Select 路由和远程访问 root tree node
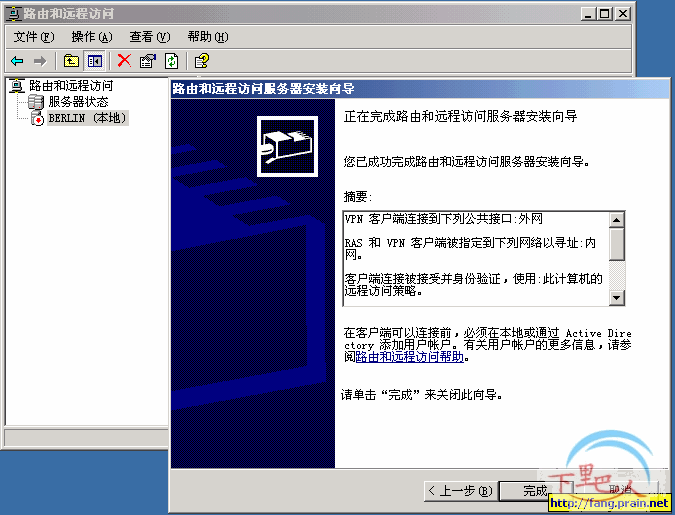Screen dimensions: 675x515 70,86
